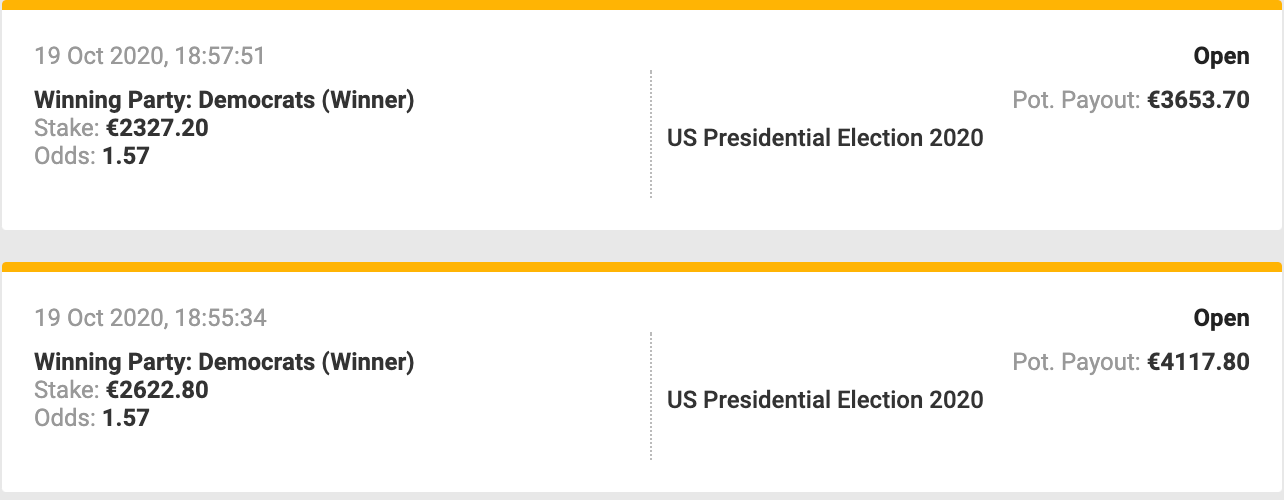
Task: Click the €2327.20 stake amount
Action: (157, 128)
